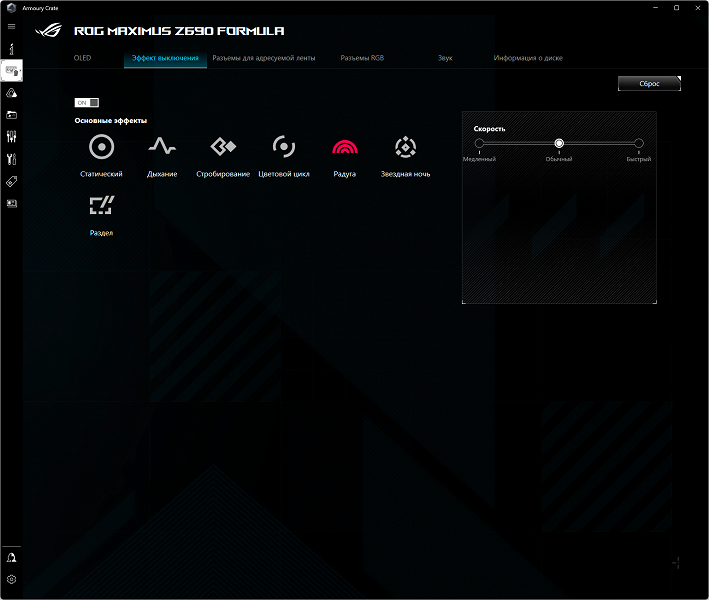The image size is (709, 600).
Task: Open Разъемы для адресуемой ленты tab
Action: click(264, 58)
